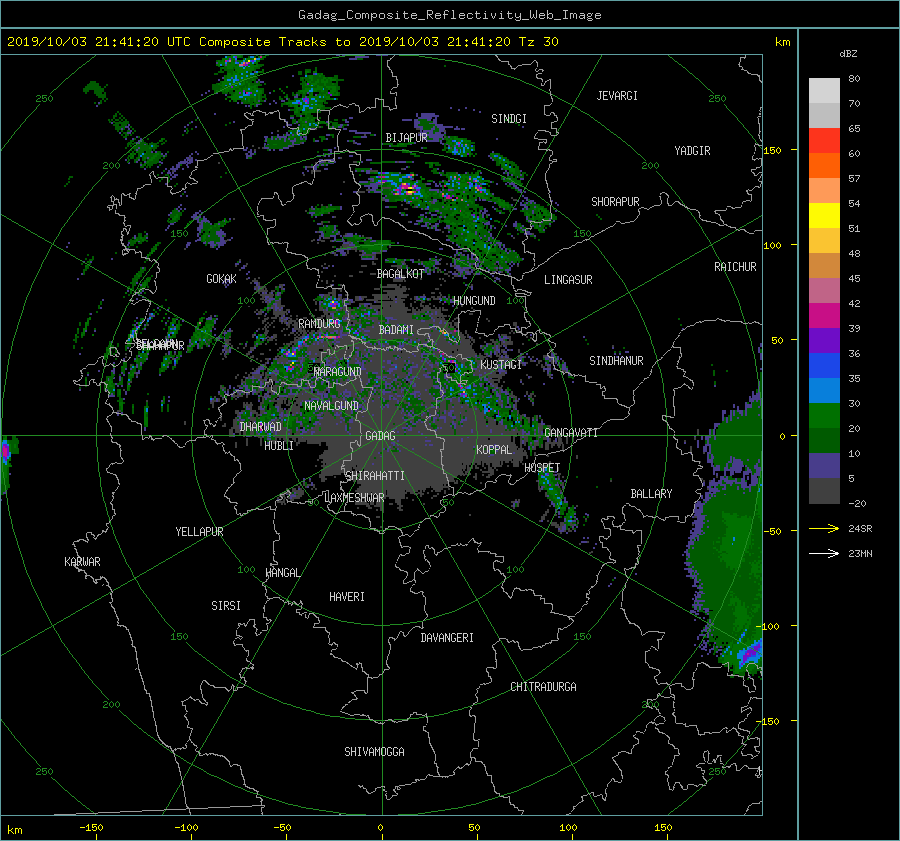The height and width of the screenshot is (841, 900).
Task: Click the 20 dBZ green swatch
Action: point(824,416)
